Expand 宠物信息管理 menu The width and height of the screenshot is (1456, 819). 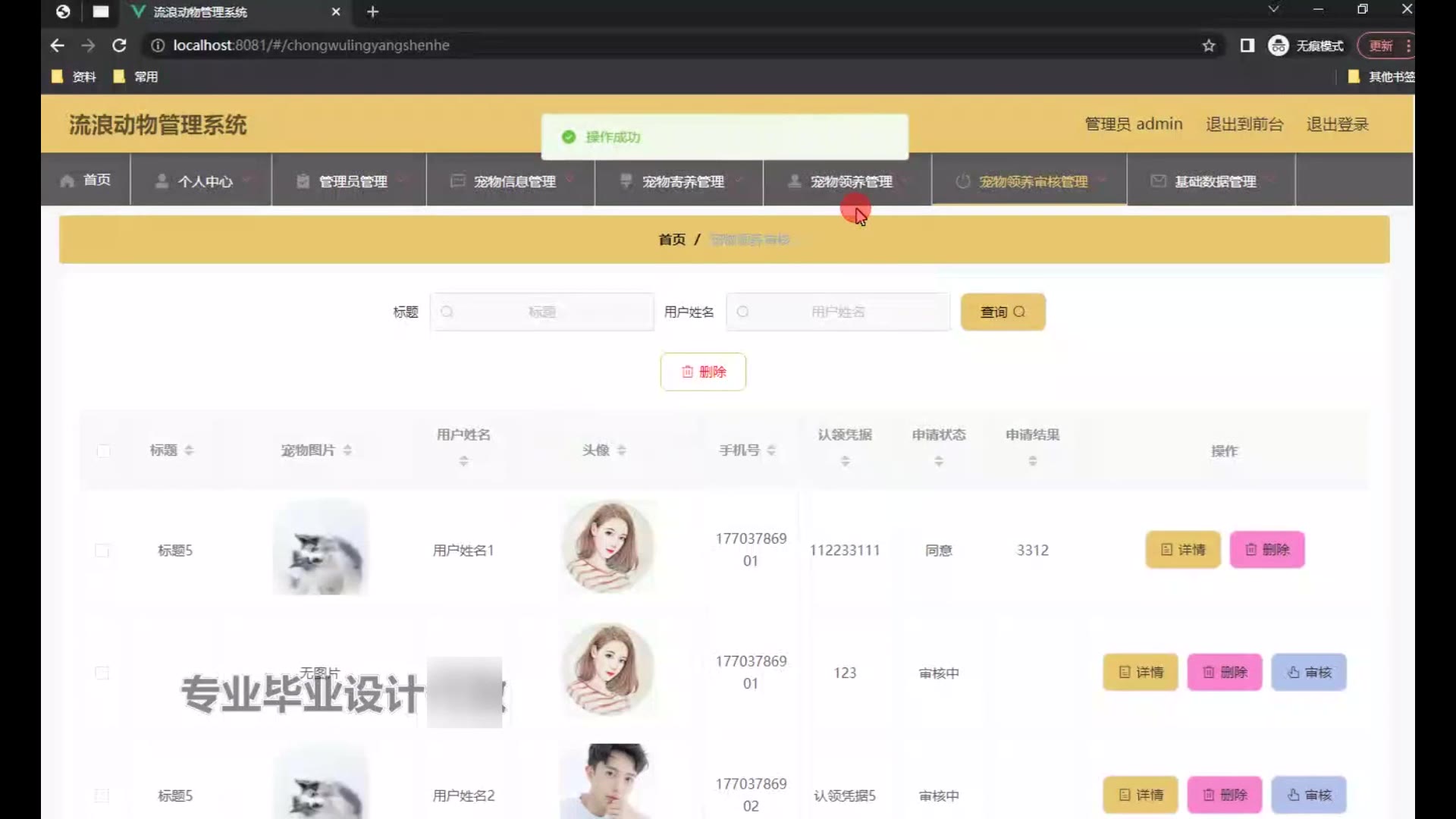[x=510, y=181]
